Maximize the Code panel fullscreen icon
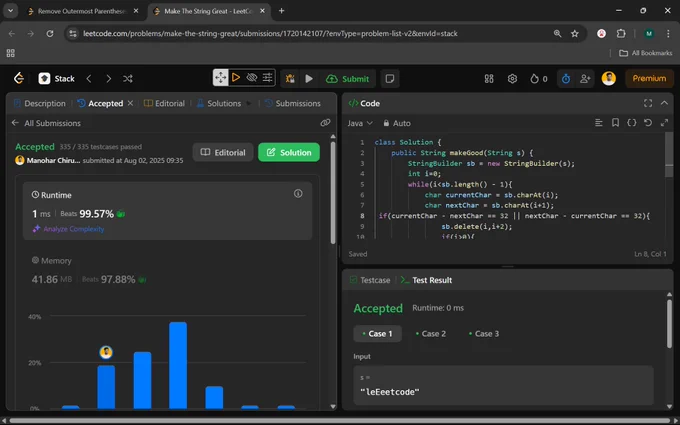This screenshot has height=425, width=680. [648, 103]
